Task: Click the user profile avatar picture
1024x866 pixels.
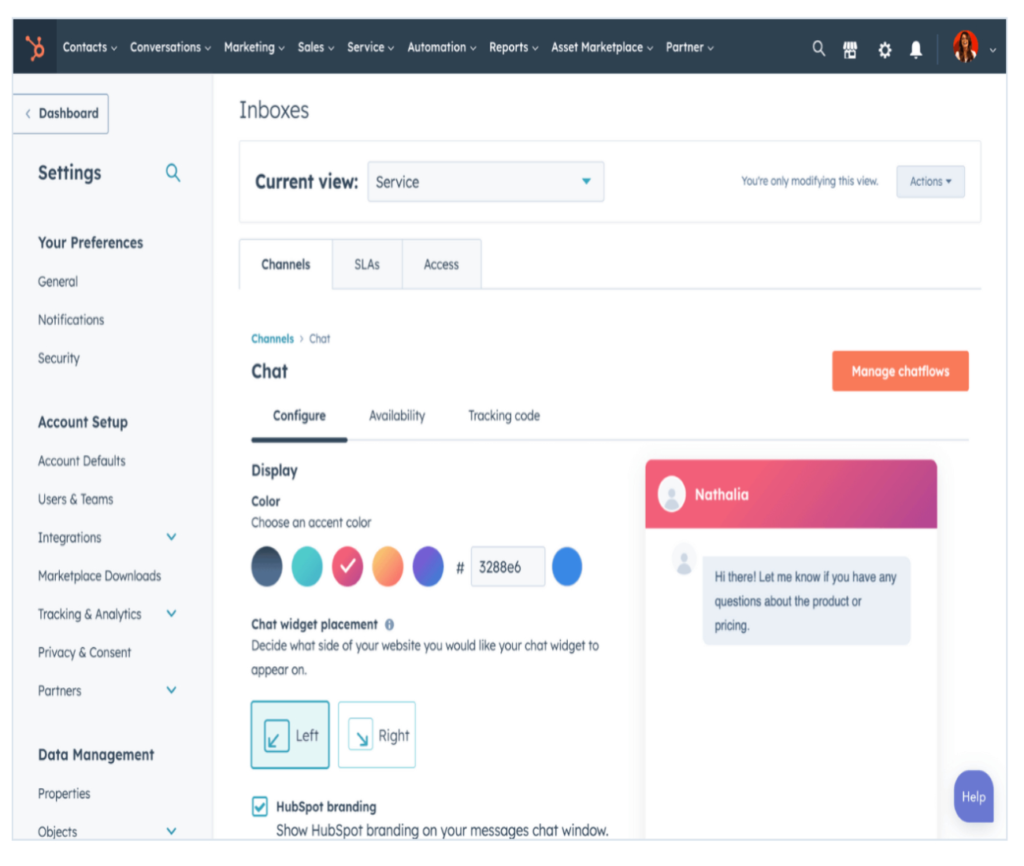Action: tap(963, 47)
